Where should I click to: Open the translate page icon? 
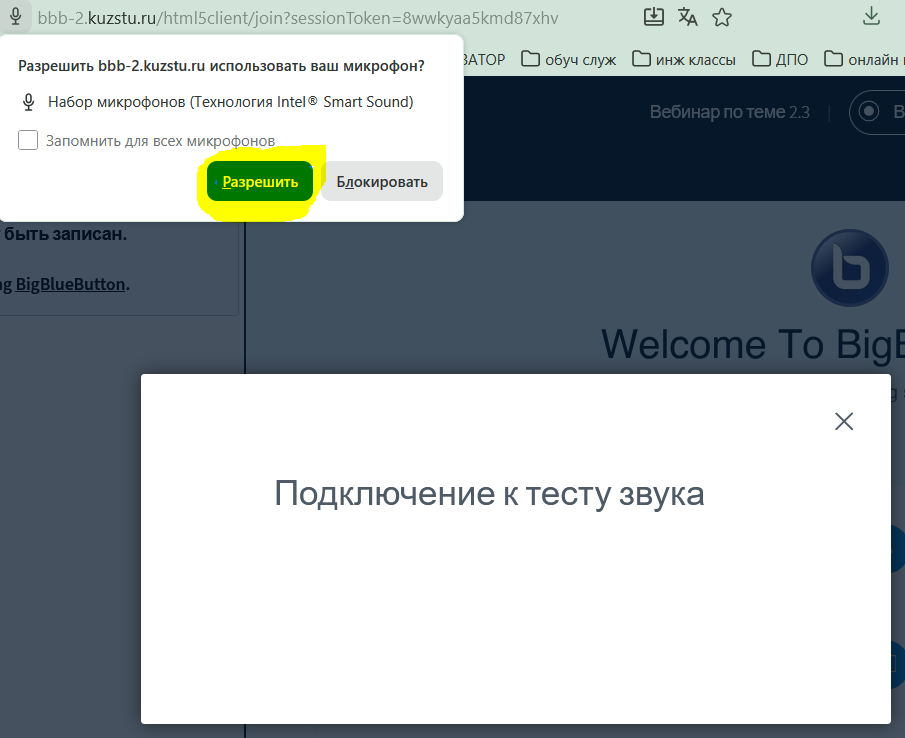pyautogui.click(x=687, y=17)
